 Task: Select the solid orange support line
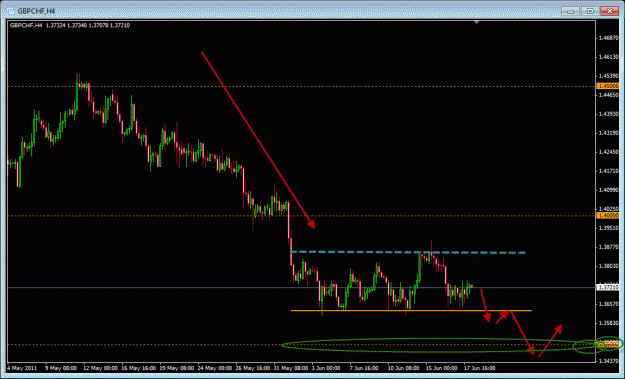[x=411, y=310]
